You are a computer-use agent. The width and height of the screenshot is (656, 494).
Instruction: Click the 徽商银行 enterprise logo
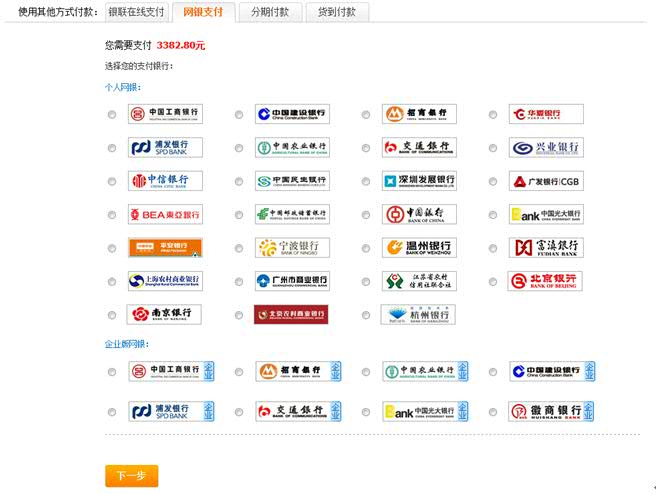tap(551, 411)
